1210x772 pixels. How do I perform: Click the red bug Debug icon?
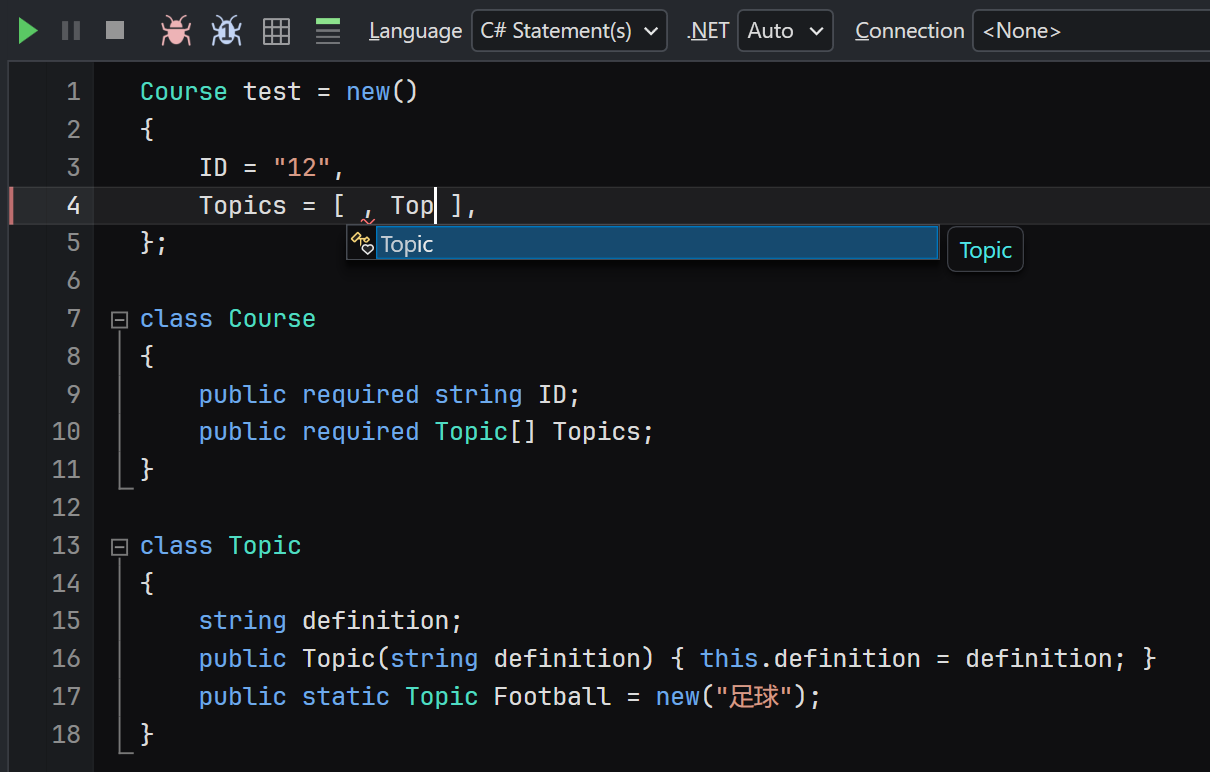[176, 31]
